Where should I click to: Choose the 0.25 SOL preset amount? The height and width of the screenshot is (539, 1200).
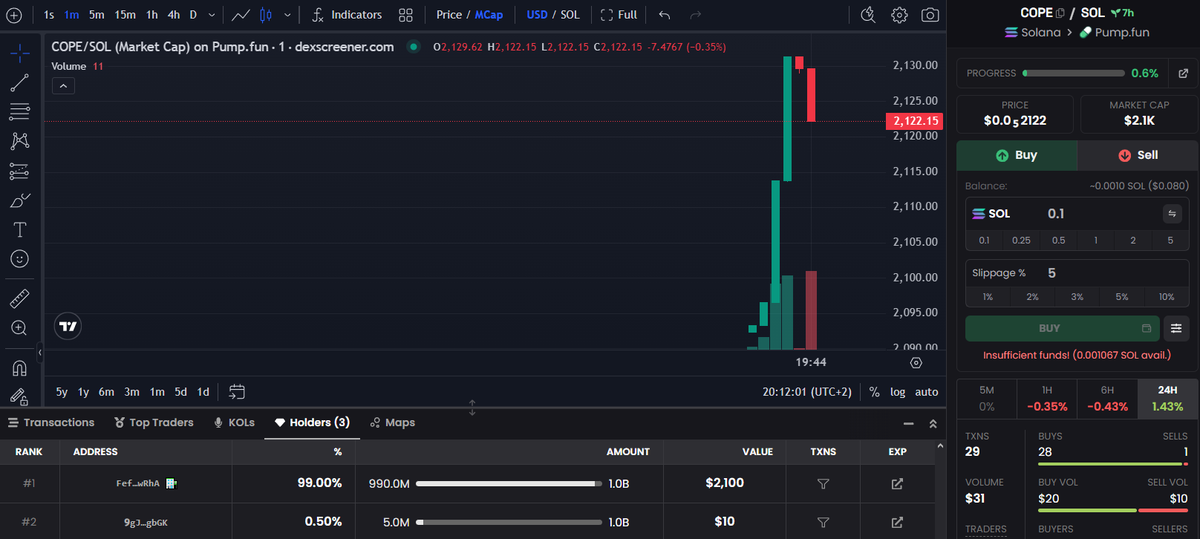coord(1021,240)
